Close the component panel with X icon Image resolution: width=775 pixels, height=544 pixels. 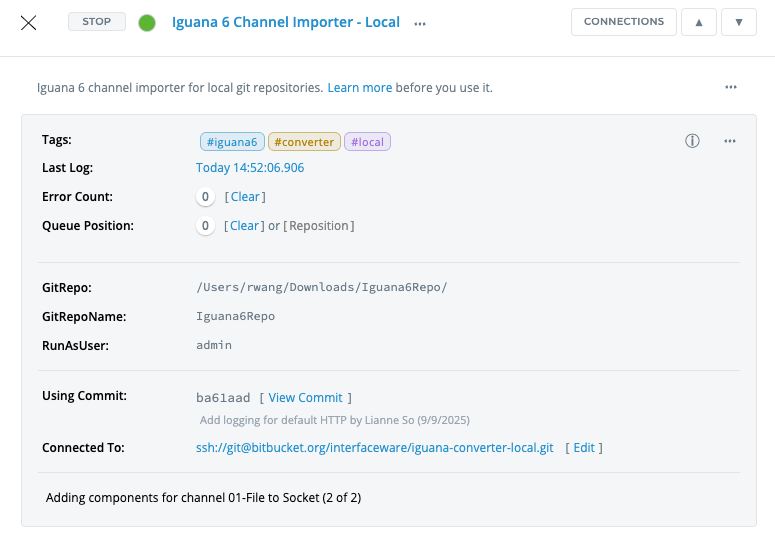pyautogui.click(x=29, y=23)
